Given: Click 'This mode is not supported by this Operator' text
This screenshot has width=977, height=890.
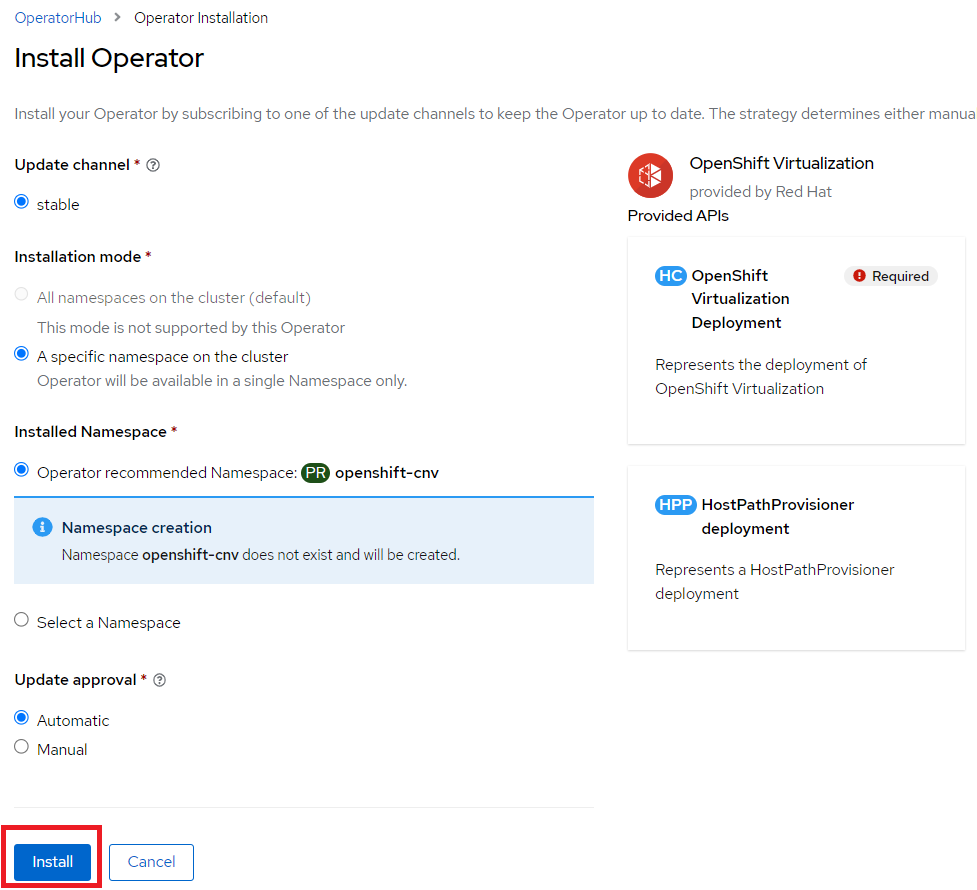Looking at the screenshot, I should [x=191, y=328].
